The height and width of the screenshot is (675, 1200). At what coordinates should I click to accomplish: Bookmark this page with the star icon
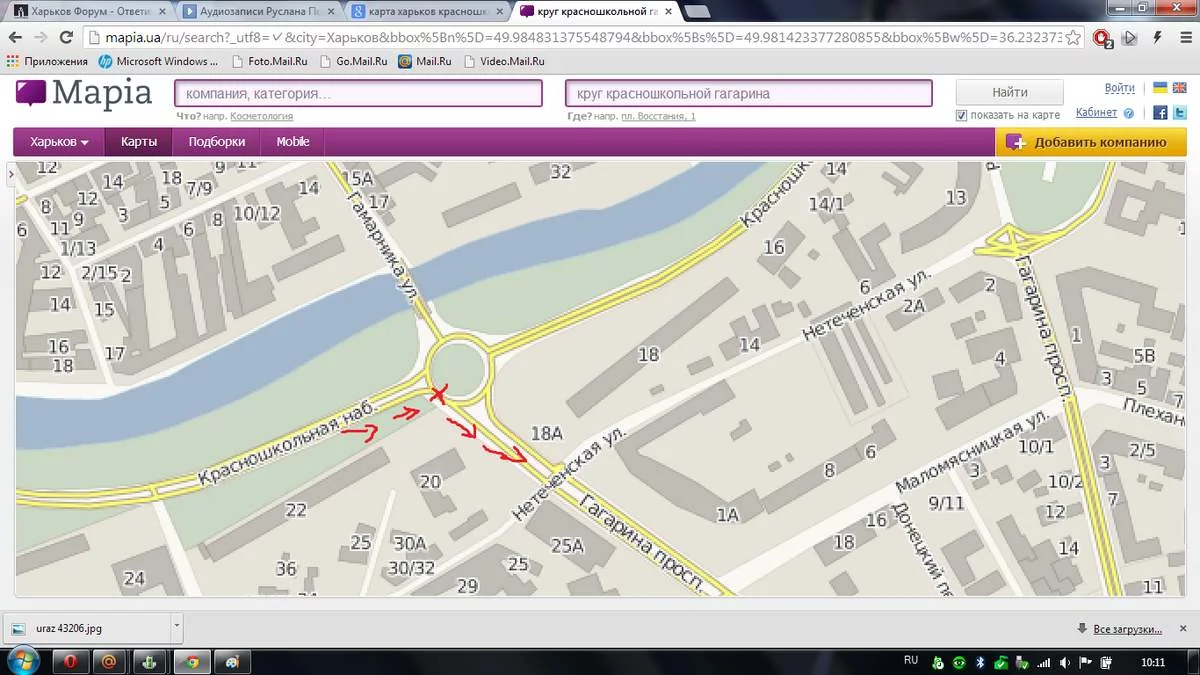click(1073, 38)
